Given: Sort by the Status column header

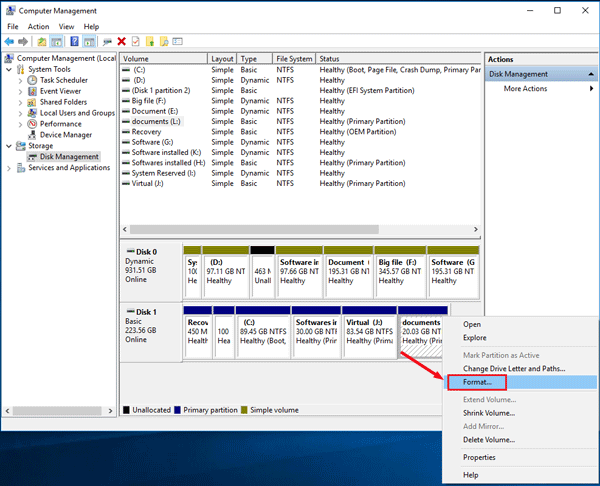Looking at the screenshot, I should 398,59.
